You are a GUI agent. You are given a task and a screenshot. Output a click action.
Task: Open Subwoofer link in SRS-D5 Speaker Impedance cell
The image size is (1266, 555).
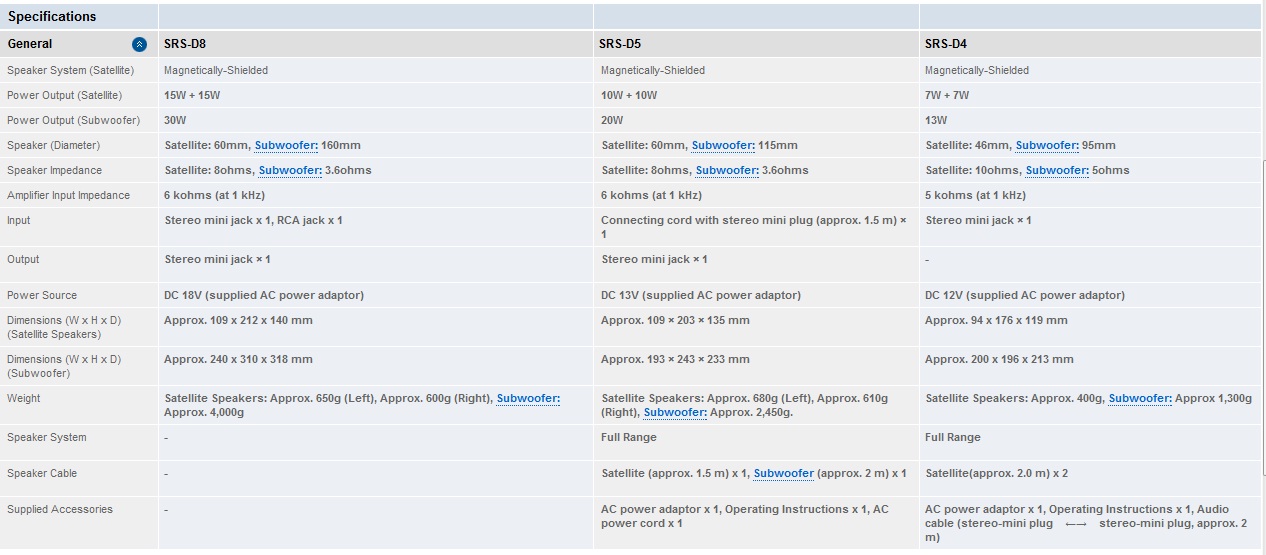coord(727,170)
